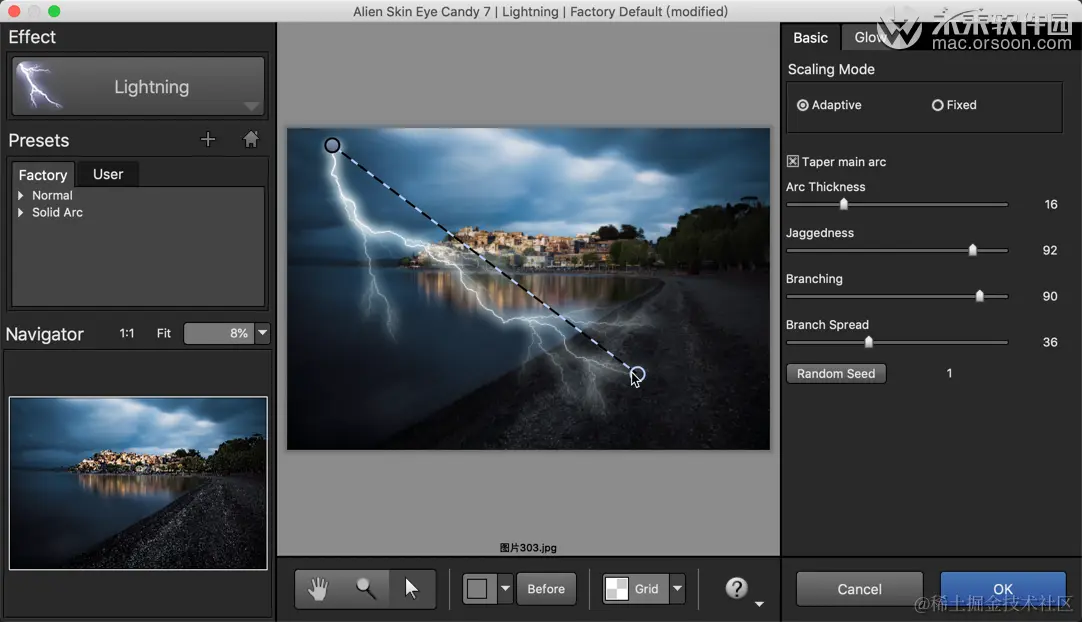
Task: Expand the Normal preset group
Action: [21, 195]
